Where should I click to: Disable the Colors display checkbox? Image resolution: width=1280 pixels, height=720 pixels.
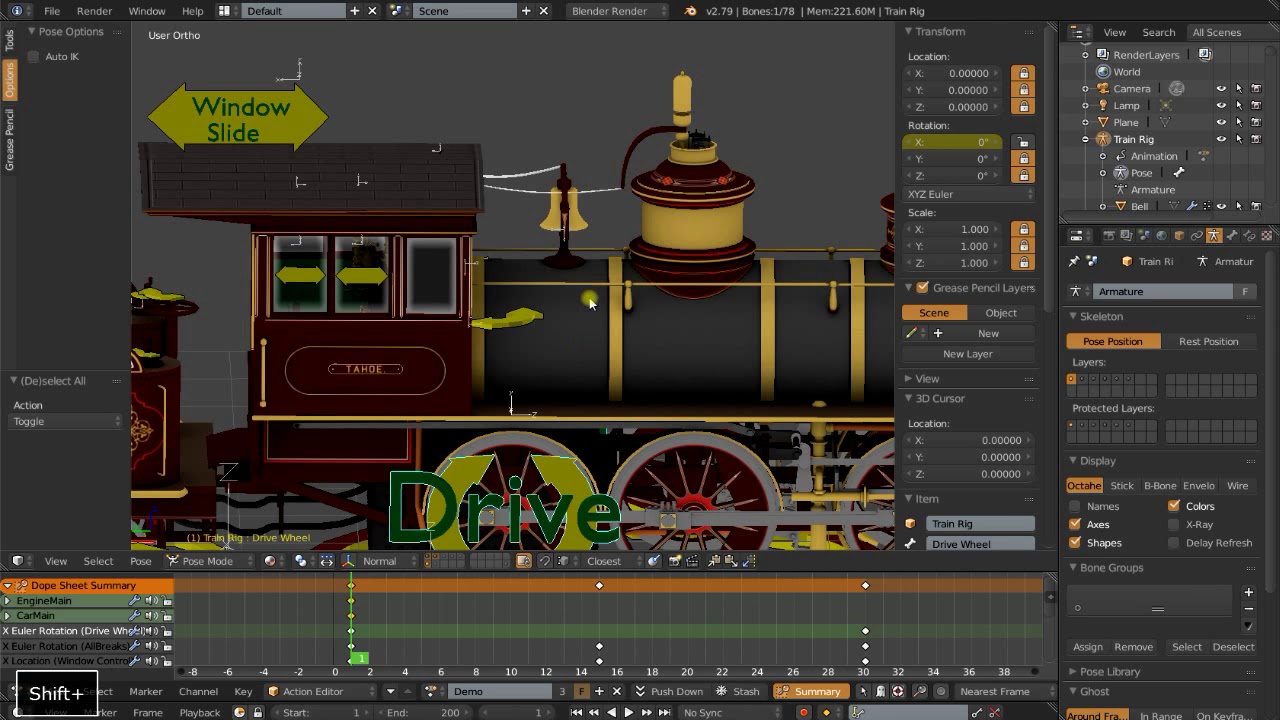click(1173, 506)
